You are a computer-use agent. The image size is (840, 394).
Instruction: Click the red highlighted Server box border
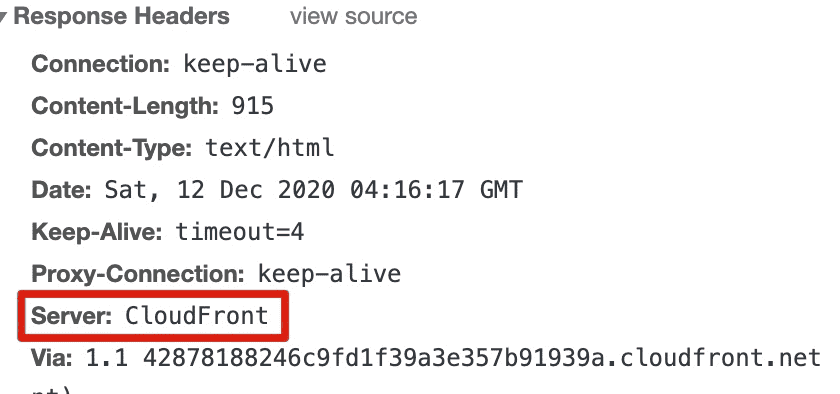153,293
